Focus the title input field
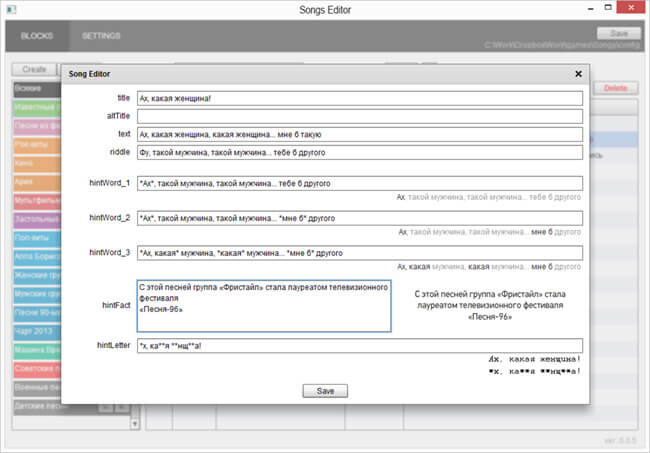Image resolution: width=650 pixels, height=453 pixels. click(359, 98)
